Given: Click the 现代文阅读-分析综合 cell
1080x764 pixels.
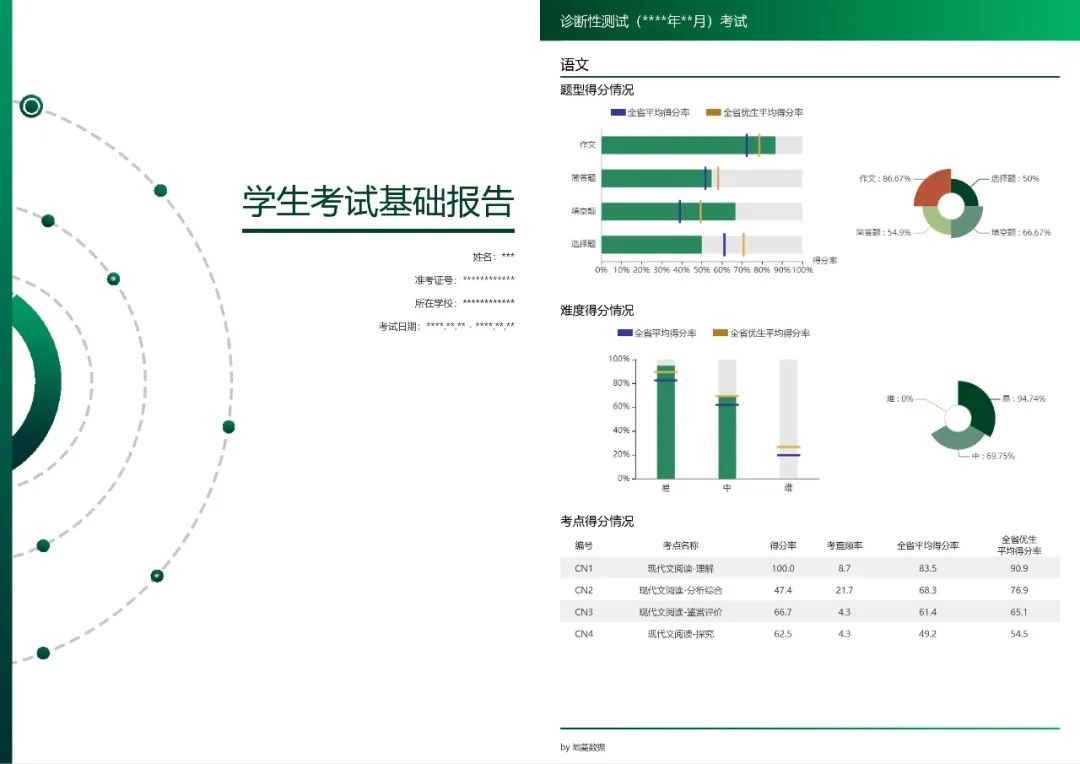Looking at the screenshot, I should pos(681,590).
